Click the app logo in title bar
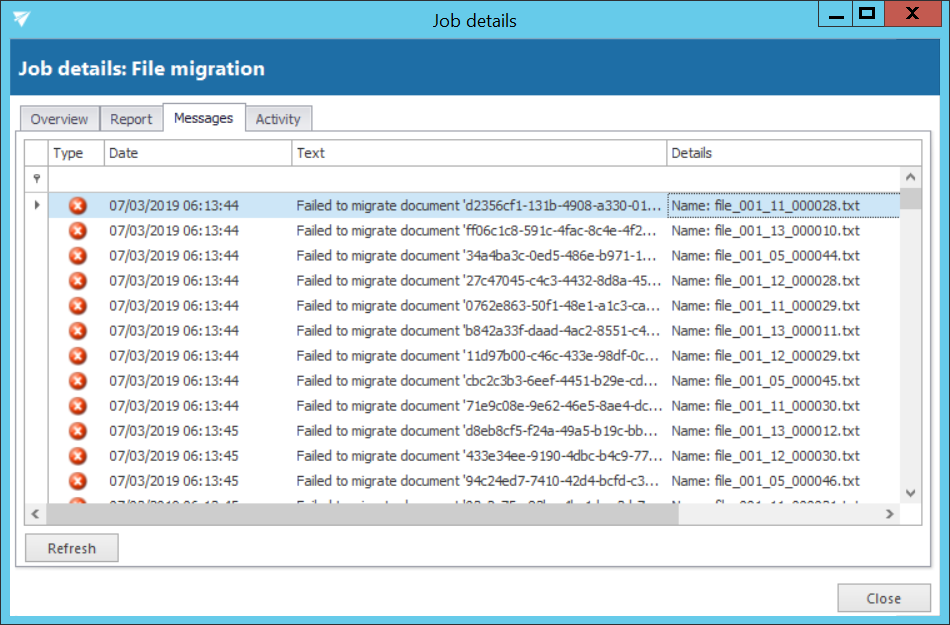This screenshot has height=625, width=950. tap(21, 19)
